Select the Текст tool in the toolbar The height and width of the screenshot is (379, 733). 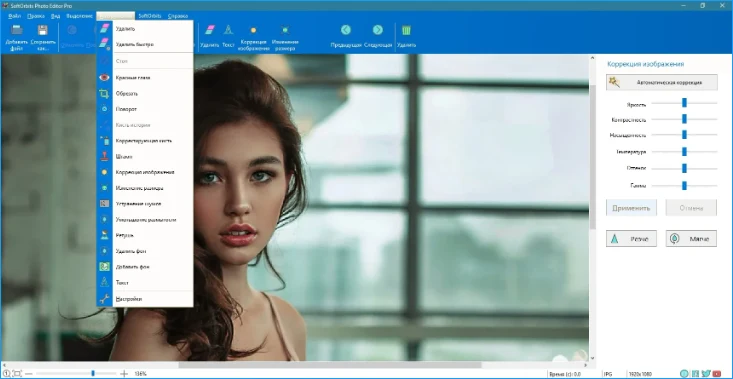click(x=228, y=36)
